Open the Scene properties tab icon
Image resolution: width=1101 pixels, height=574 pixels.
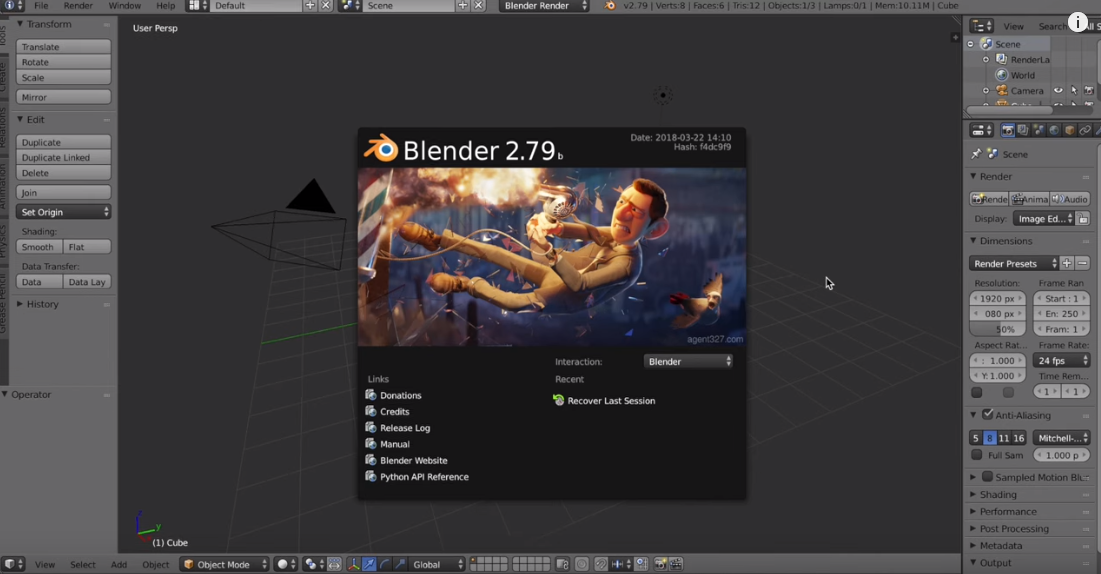click(x=1039, y=131)
